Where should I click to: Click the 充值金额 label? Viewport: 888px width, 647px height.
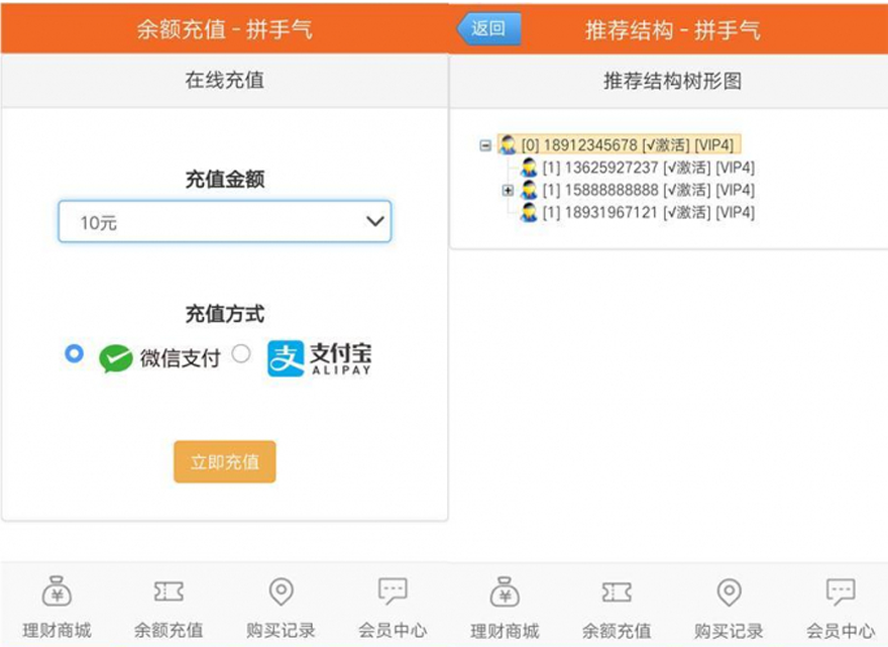point(225,179)
